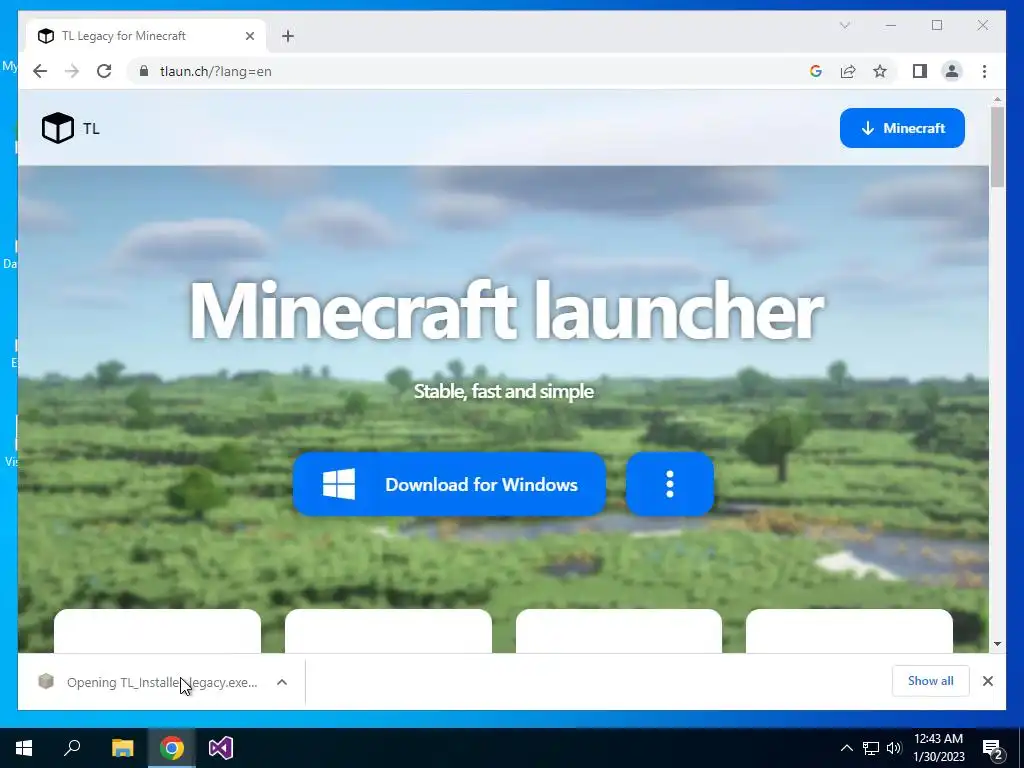Click the scrollbar down arrow
Image resolution: width=1024 pixels, height=768 pixels.
click(997, 644)
